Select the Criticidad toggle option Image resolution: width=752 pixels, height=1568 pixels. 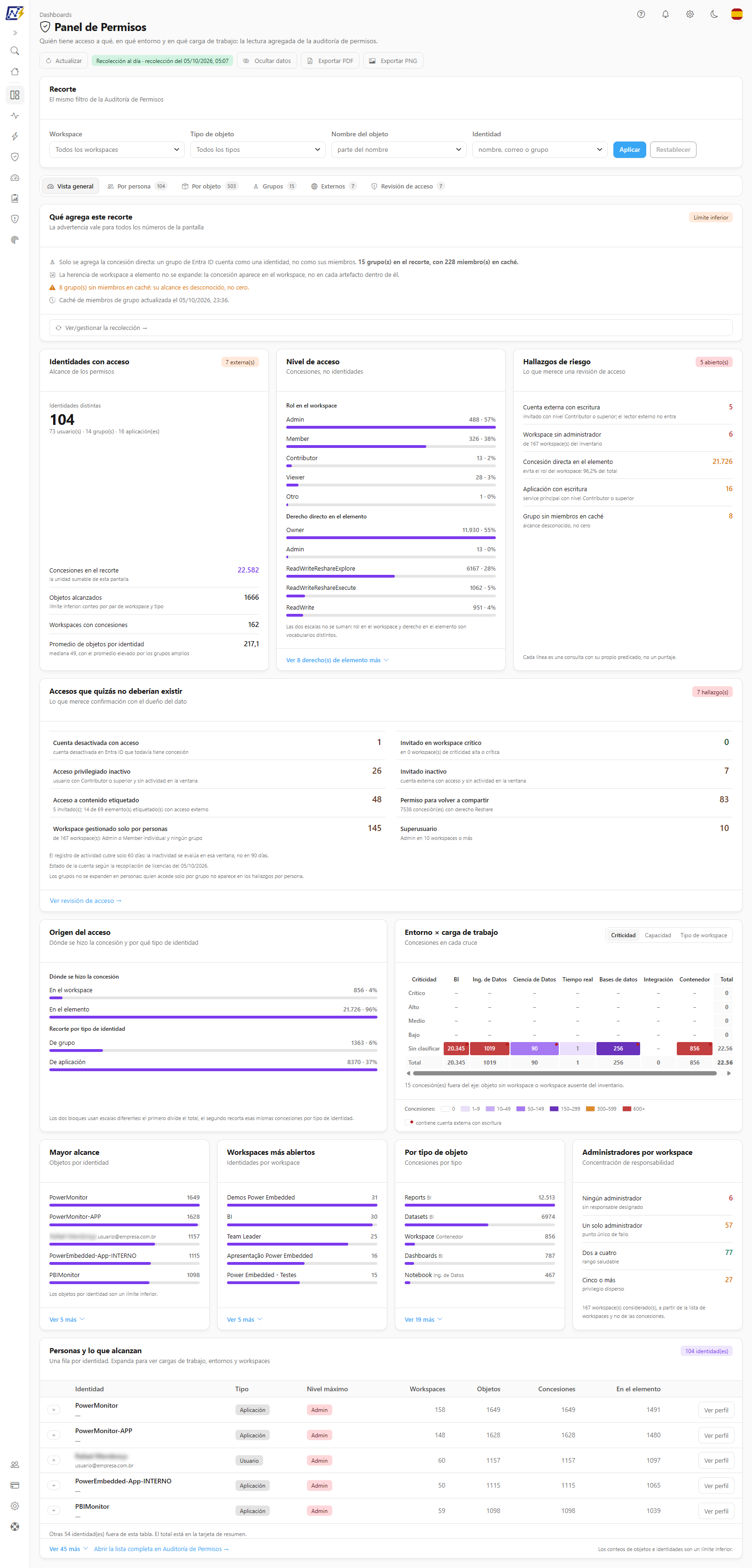click(x=623, y=935)
